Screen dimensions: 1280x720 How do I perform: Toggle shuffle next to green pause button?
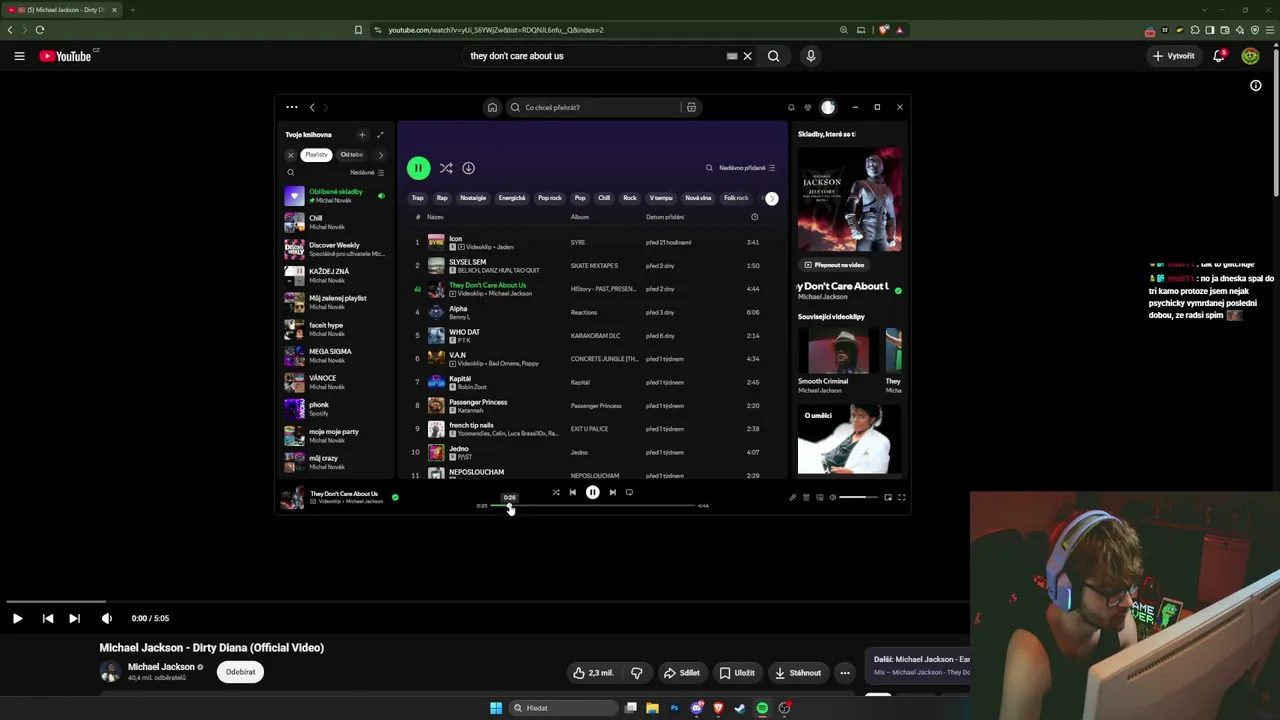click(x=446, y=168)
